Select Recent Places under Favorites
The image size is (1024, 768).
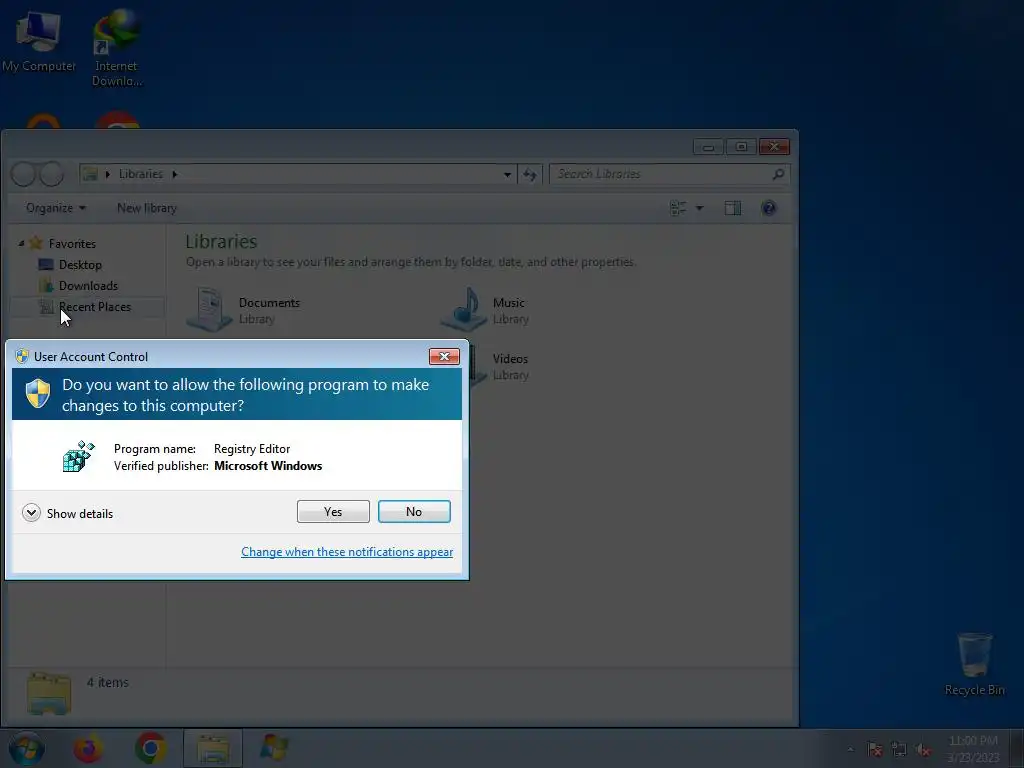(95, 306)
